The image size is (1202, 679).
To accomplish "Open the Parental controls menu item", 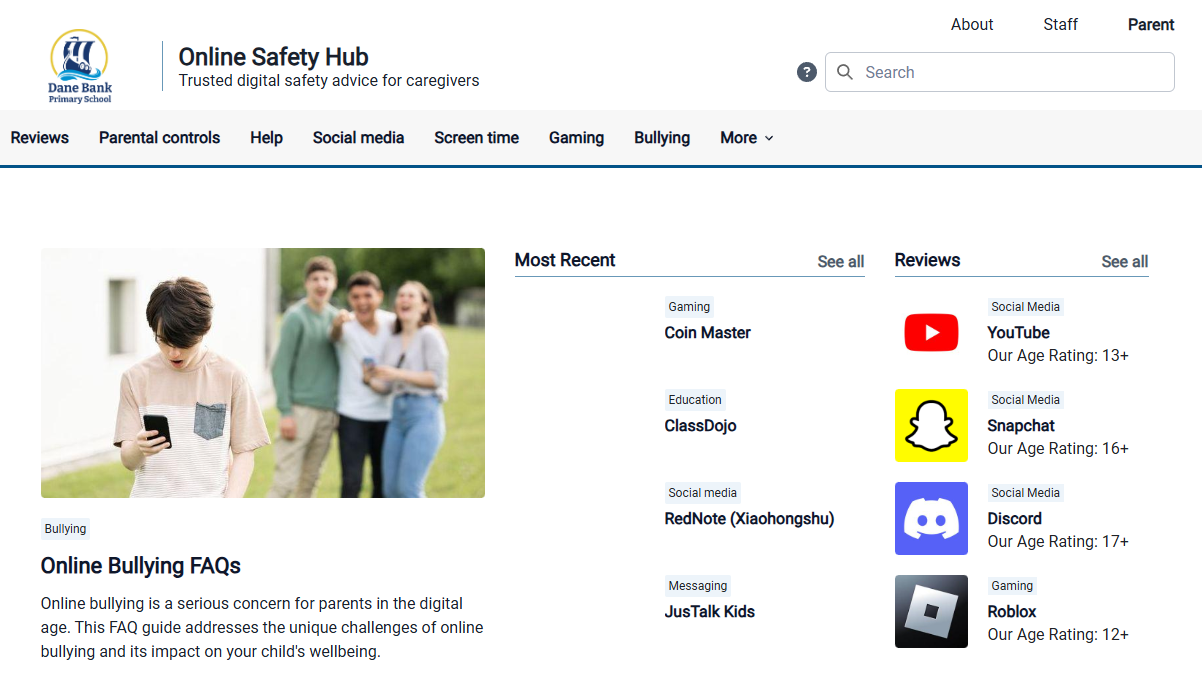I will (x=159, y=138).
